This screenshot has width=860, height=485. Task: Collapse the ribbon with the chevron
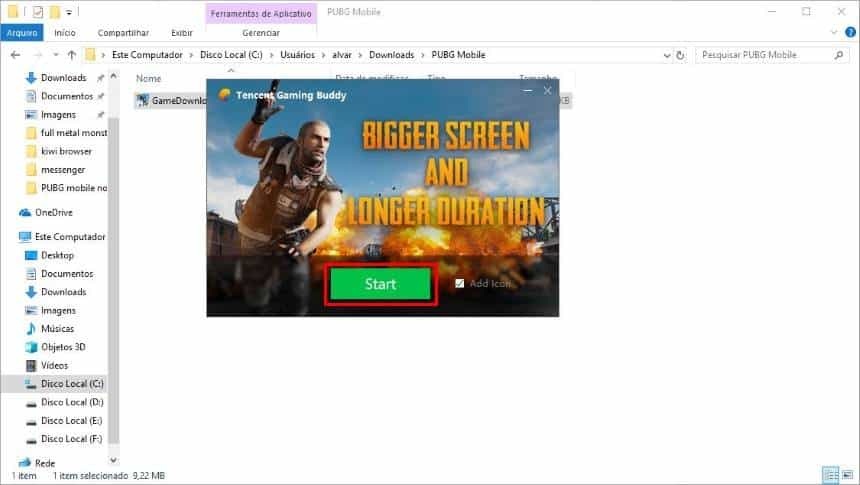834,32
